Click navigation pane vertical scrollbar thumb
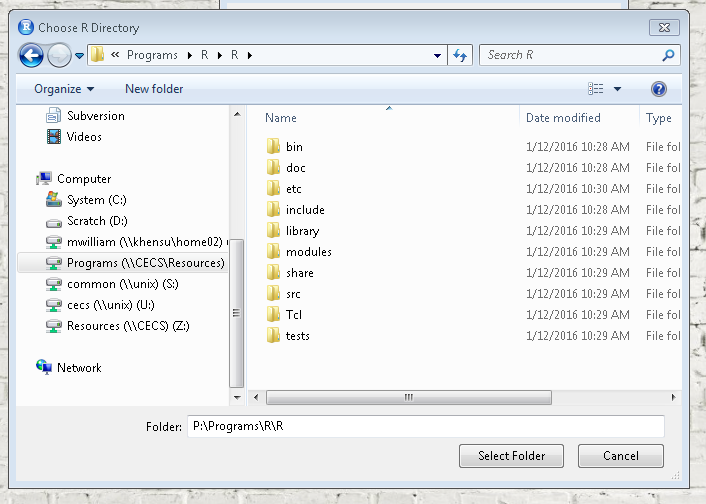The height and width of the screenshot is (504, 706). pyautogui.click(x=237, y=313)
